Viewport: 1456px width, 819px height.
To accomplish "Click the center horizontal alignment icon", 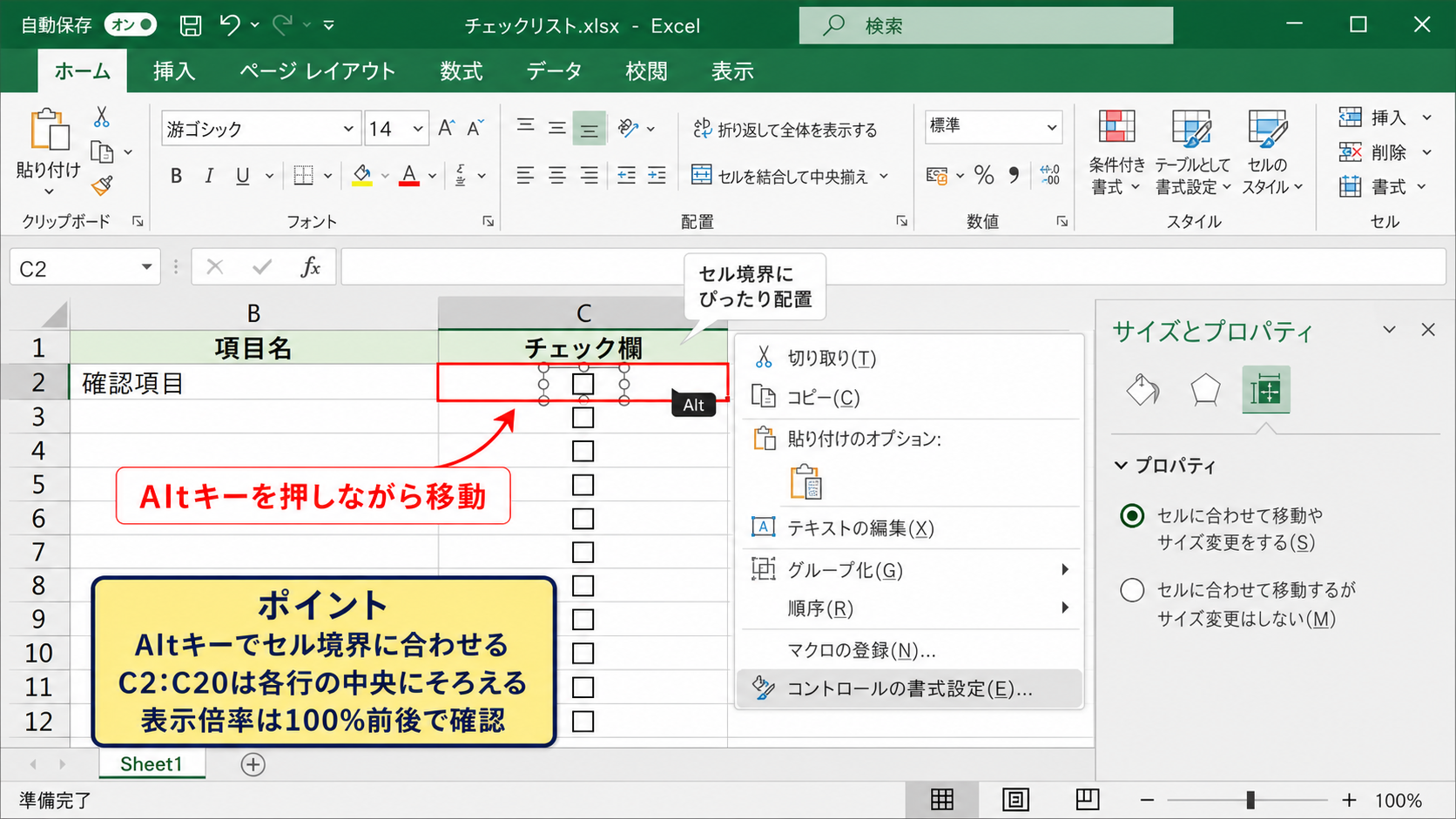I will [x=557, y=176].
